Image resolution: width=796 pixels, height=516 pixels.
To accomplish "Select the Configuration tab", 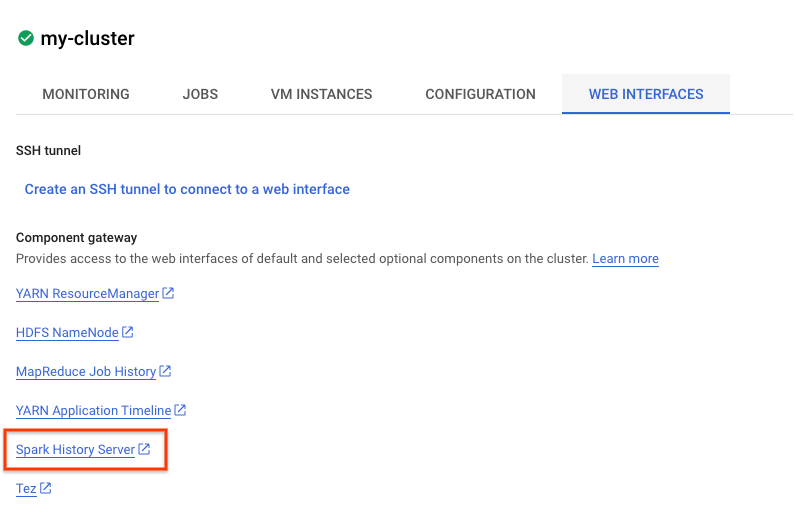I will coord(480,94).
